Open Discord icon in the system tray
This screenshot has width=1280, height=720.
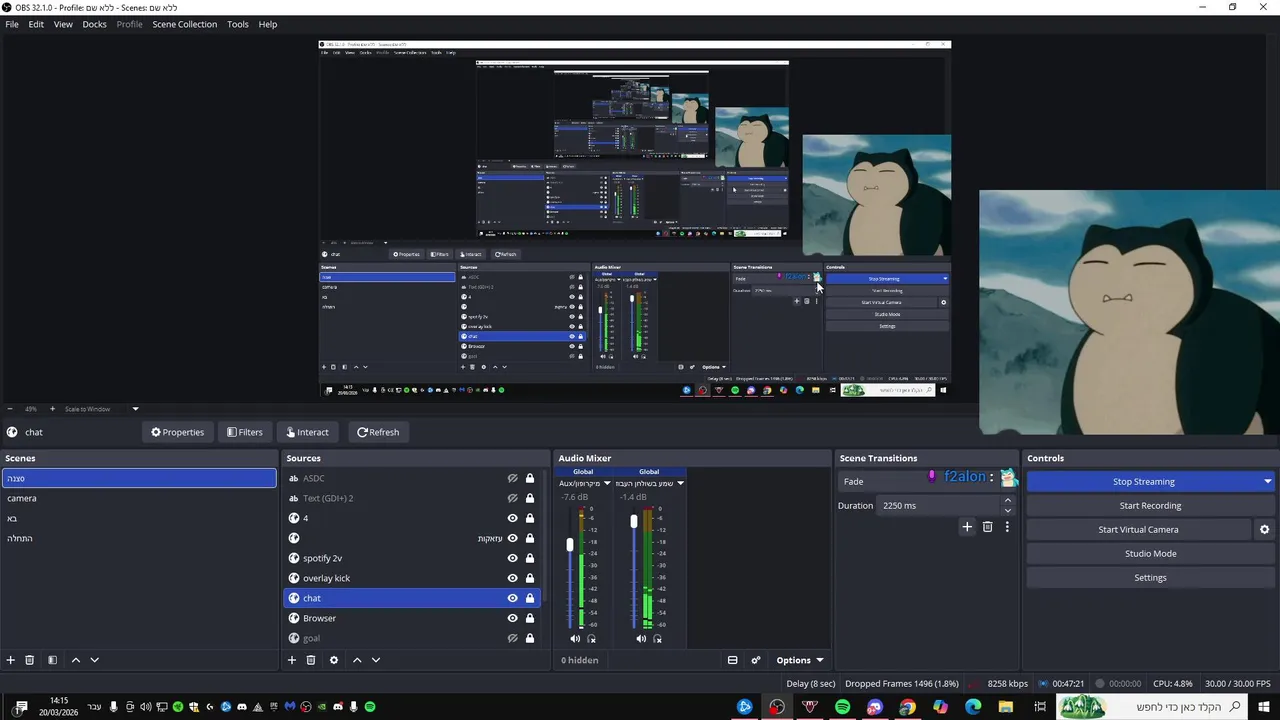241,707
